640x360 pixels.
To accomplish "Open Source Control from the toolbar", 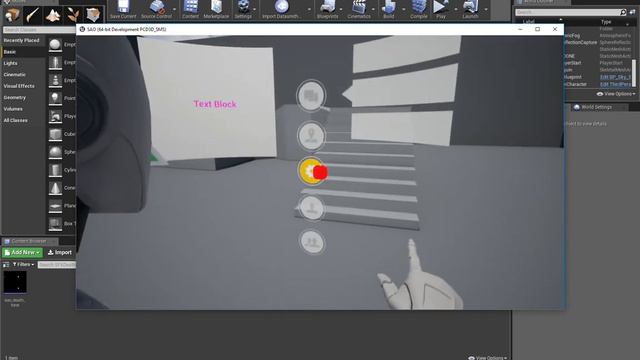I will [156, 9].
